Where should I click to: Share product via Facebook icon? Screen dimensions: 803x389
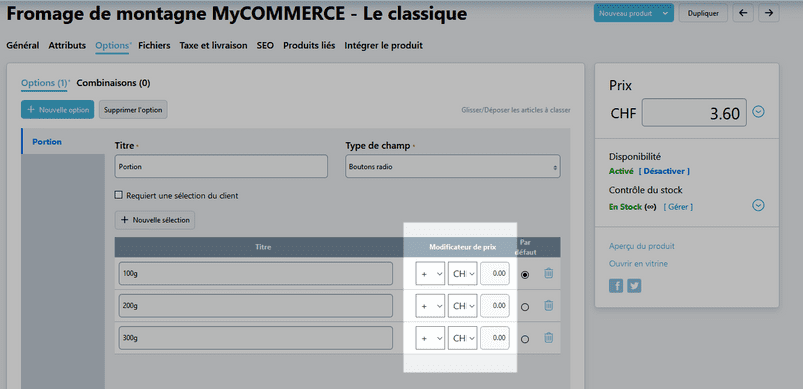coord(616,286)
